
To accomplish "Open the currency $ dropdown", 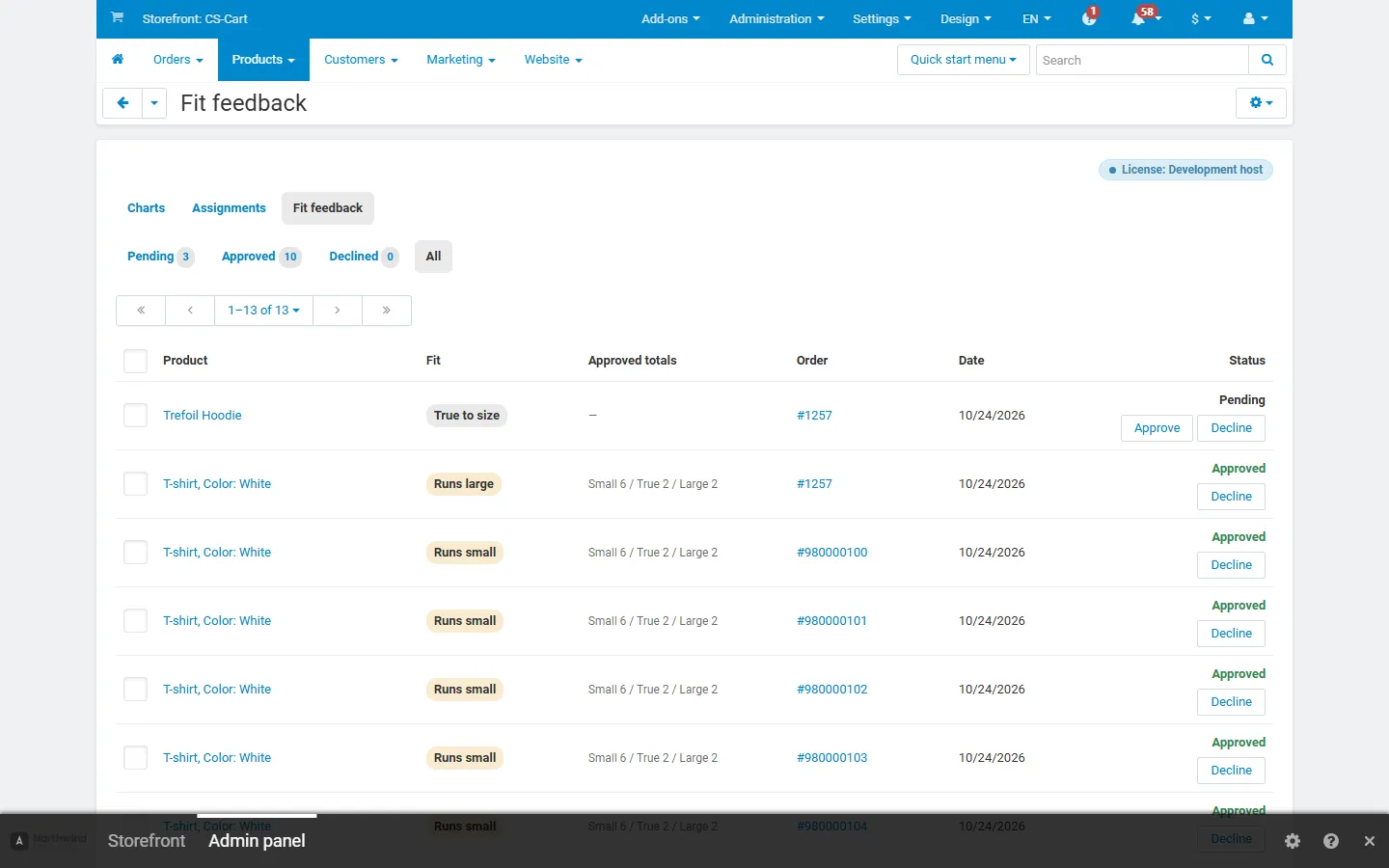I will 1201,18.
